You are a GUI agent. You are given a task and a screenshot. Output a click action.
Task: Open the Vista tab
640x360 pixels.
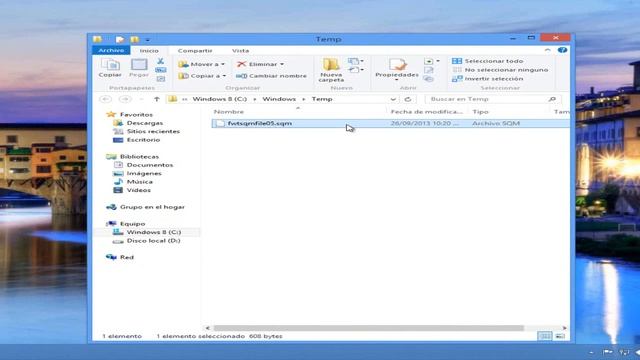tap(240, 51)
